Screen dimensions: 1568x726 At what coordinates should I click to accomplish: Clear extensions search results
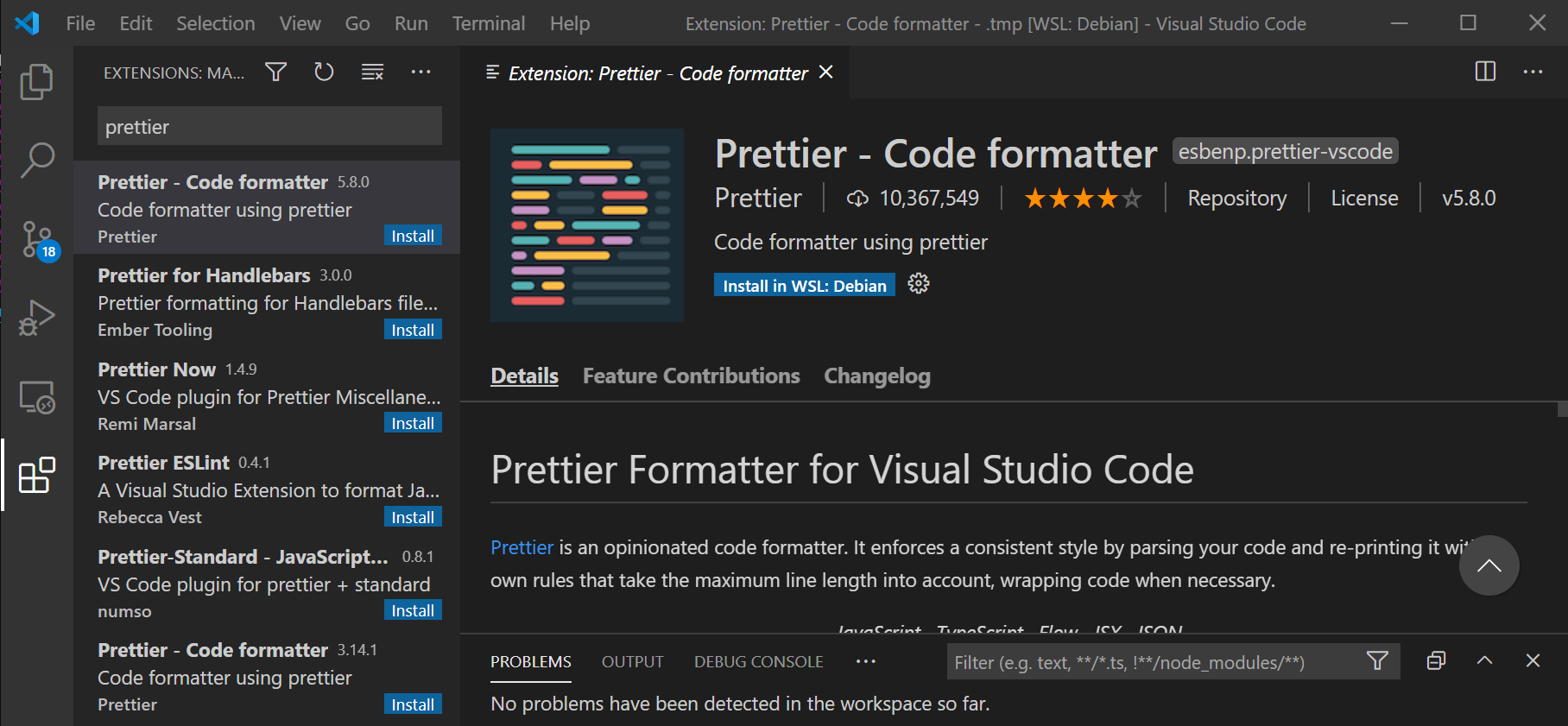coord(372,72)
